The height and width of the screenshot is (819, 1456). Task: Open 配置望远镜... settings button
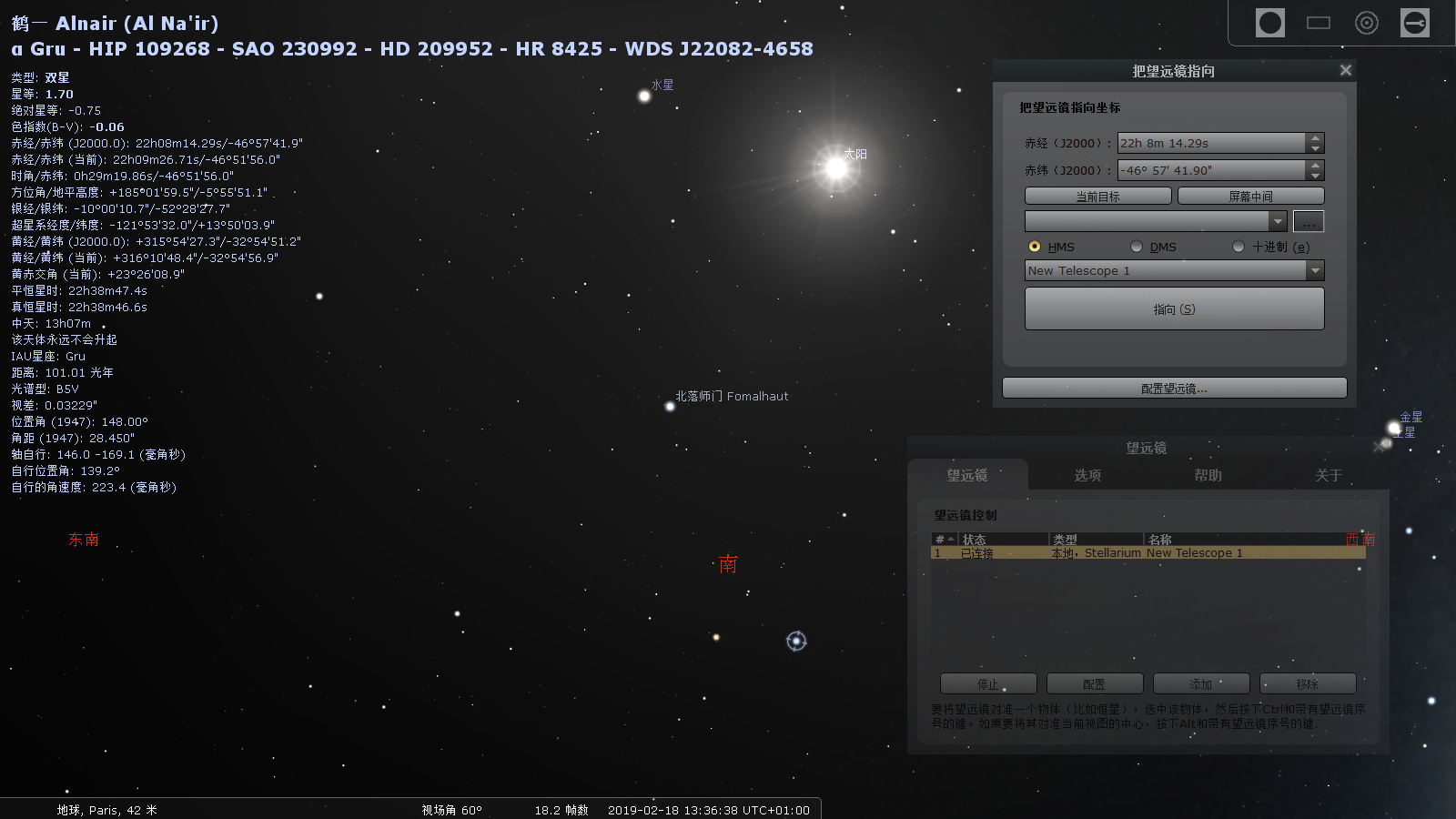1175,388
